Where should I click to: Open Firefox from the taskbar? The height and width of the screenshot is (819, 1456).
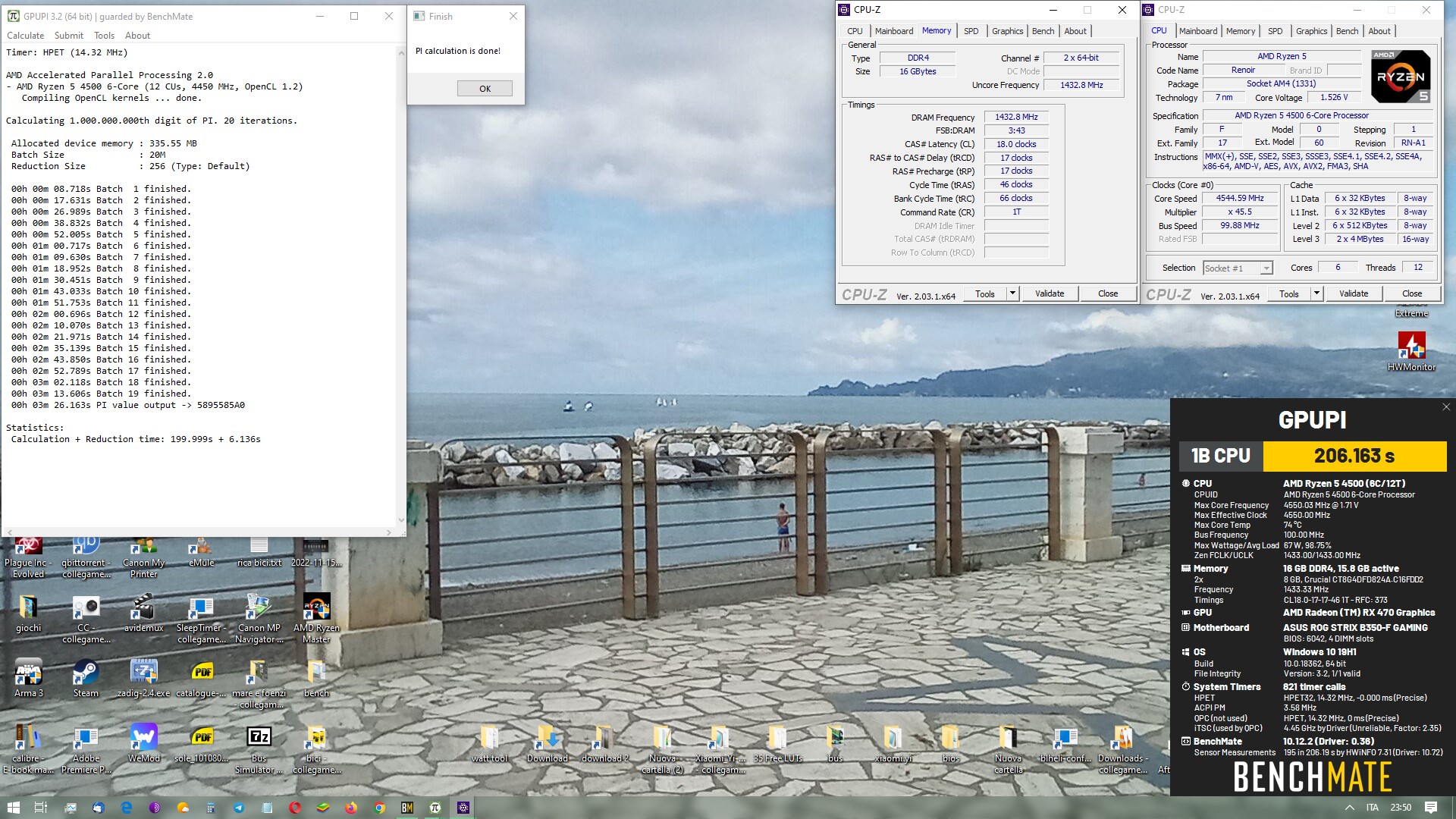tap(351, 808)
